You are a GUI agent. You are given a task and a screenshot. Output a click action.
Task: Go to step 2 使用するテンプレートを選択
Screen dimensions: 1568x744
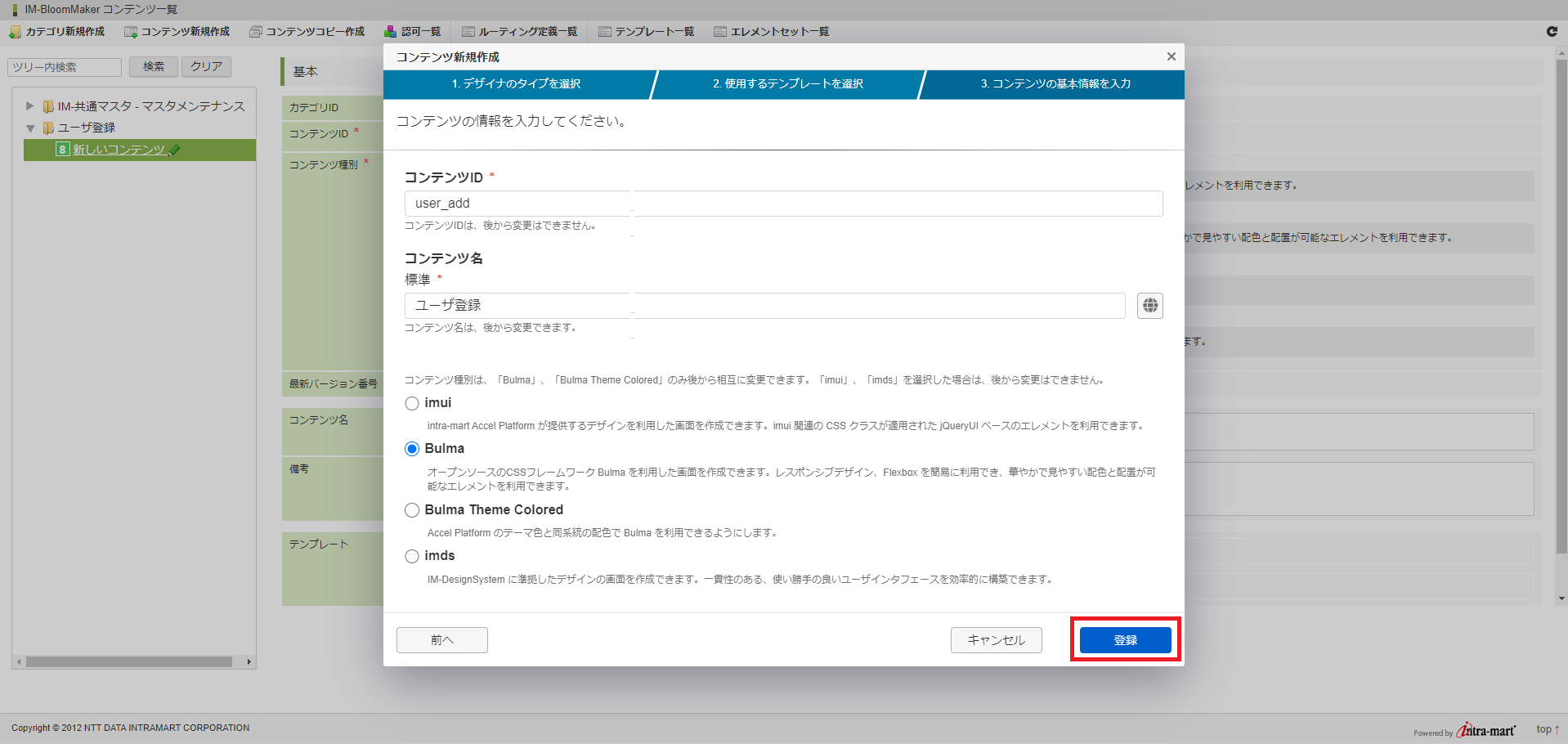point(788,84)
